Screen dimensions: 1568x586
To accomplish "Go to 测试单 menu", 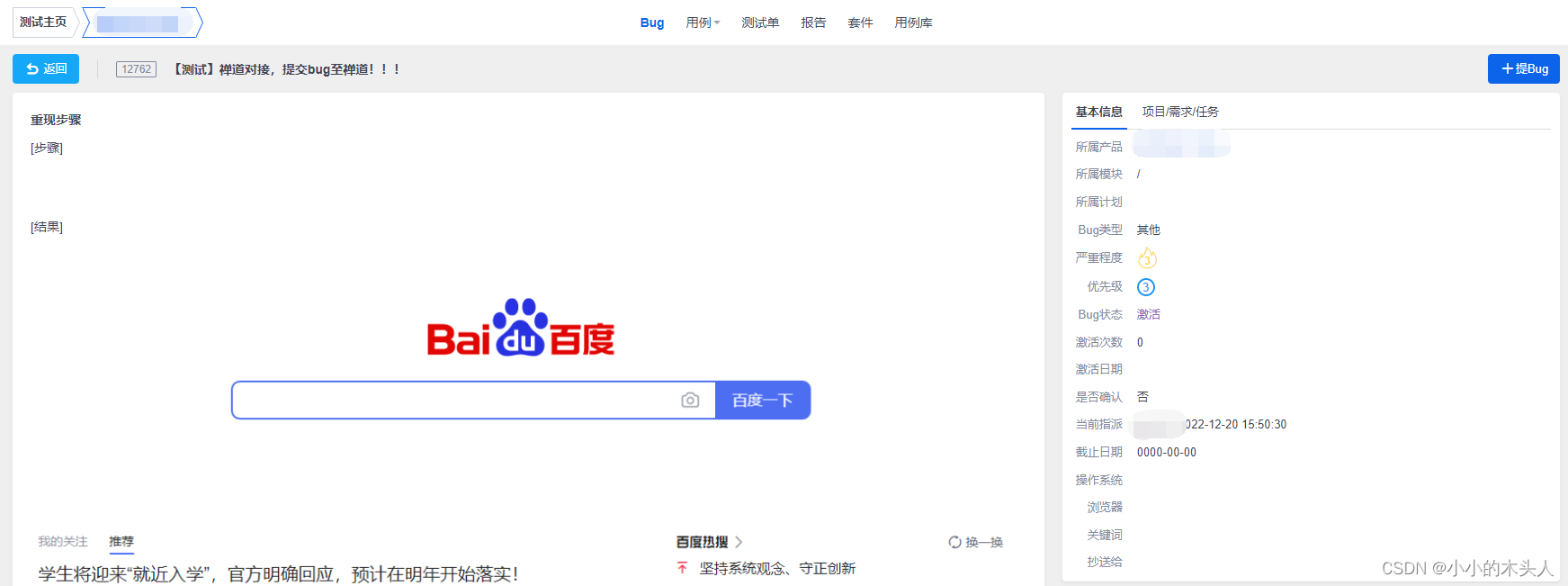I will (x=760, y=23).
